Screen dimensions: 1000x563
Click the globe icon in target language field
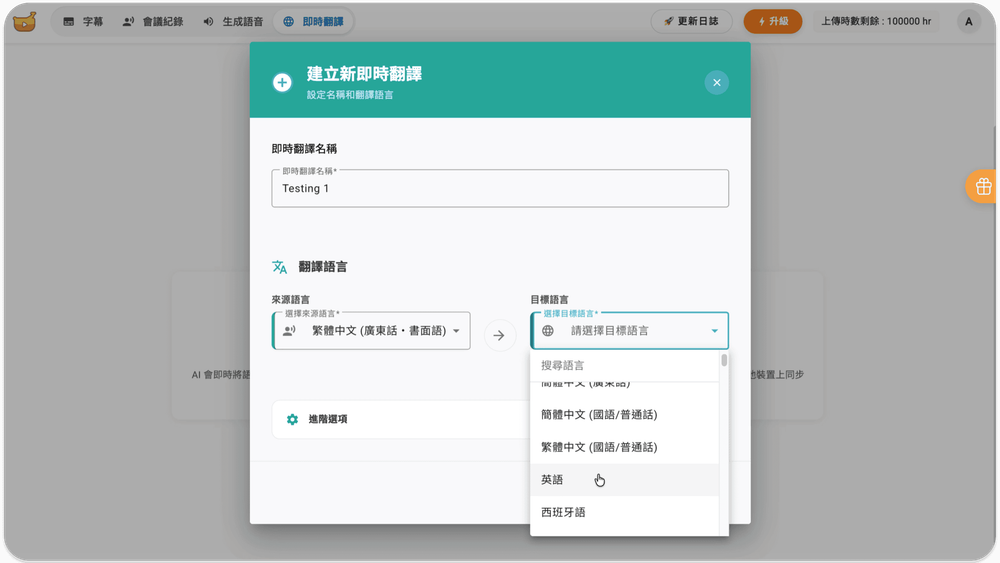click(x=548, y=331)
